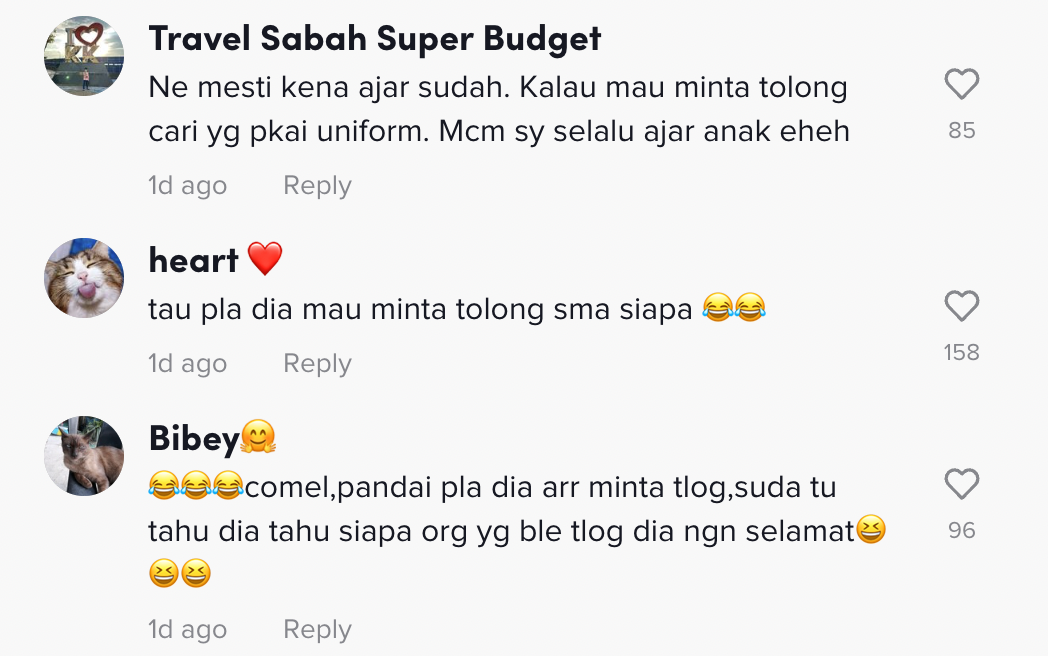
Task: Open the cat avatar of user heart
Action: [x=84, y=278]
